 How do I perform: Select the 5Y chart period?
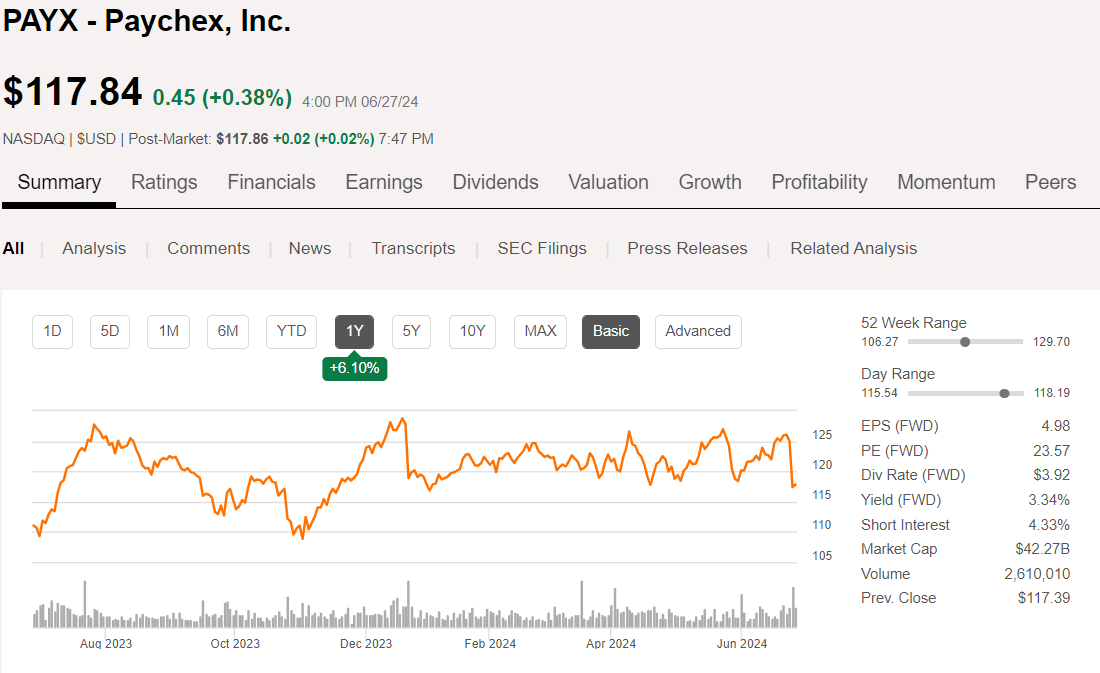[x=411, y=331]
